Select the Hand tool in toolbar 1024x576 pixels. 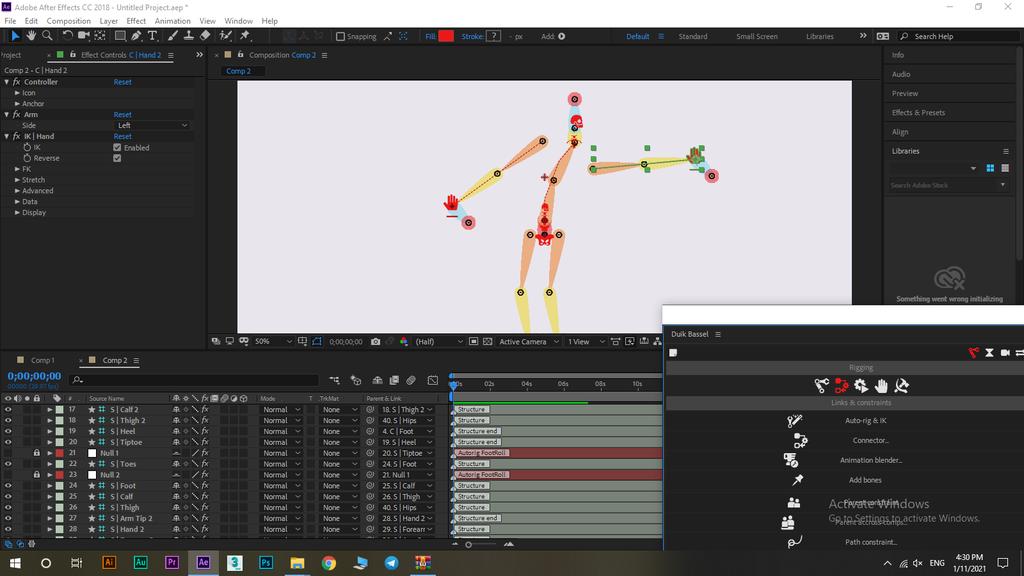pyautogui.click(x=31, y=36)
